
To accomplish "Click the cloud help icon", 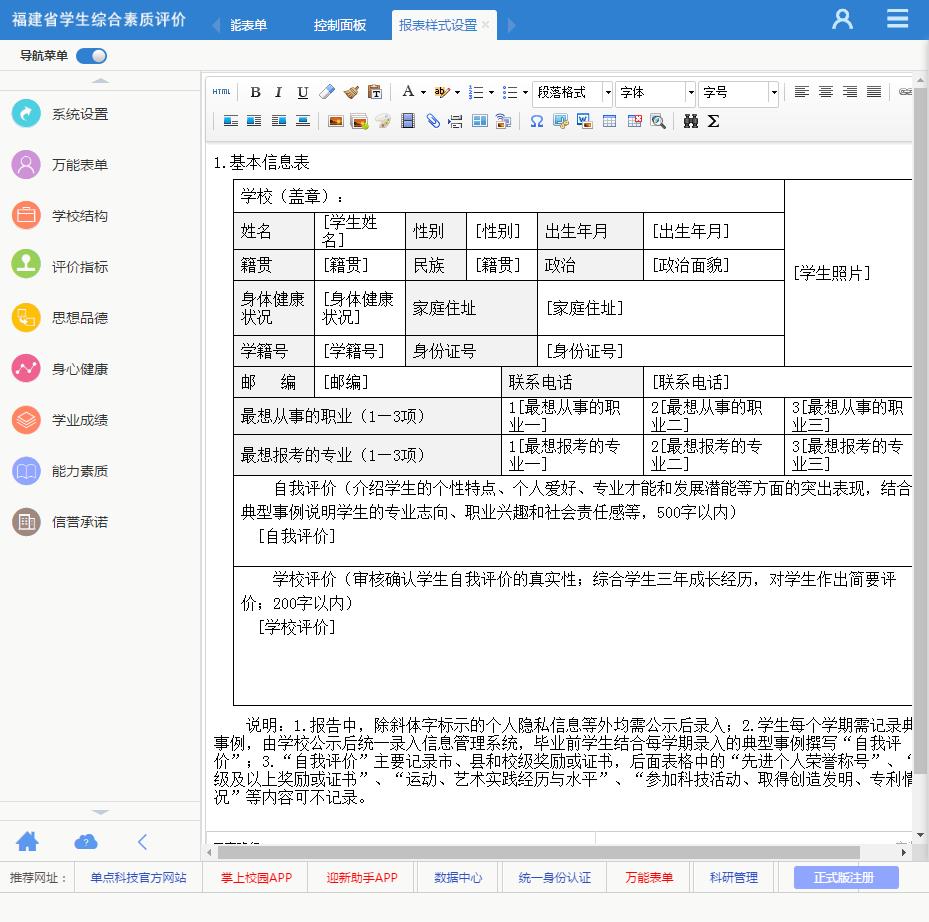I will pyautogui.click(x=86, y=841).
